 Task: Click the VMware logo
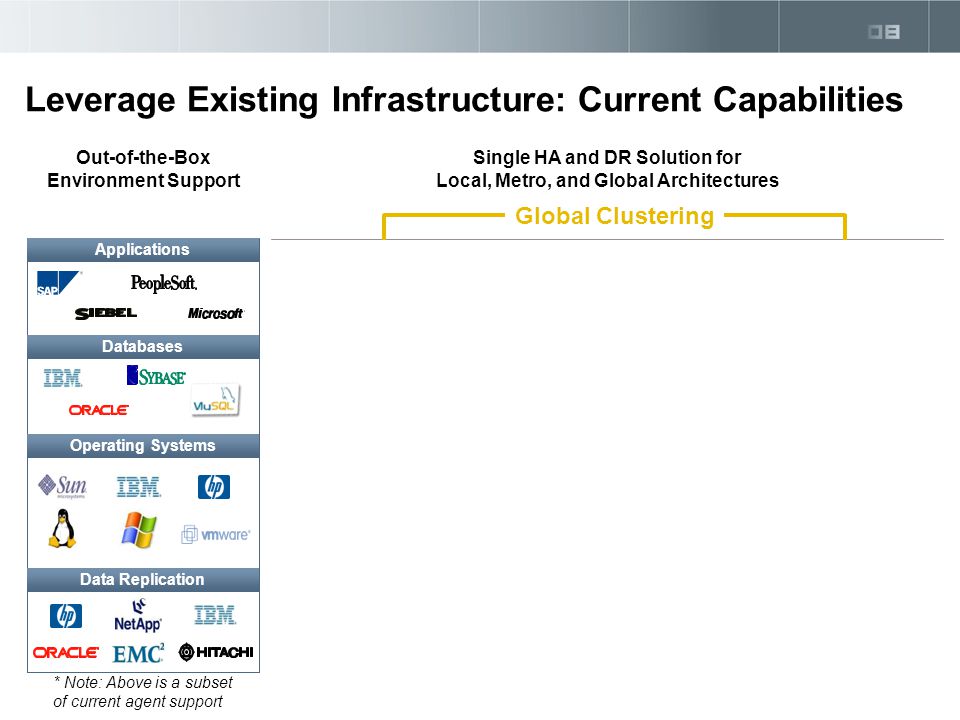click(216, 534)
